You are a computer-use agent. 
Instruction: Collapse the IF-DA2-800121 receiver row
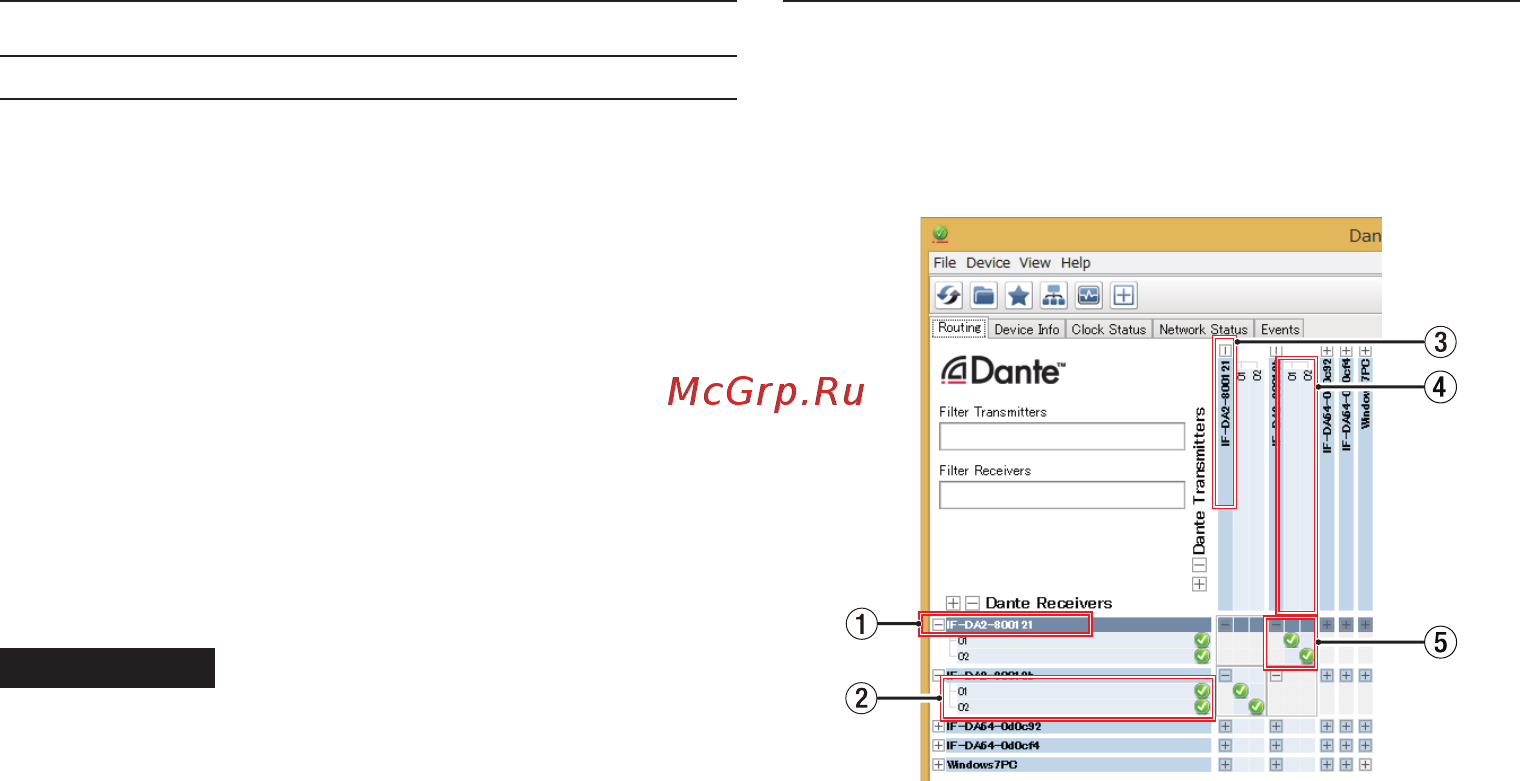click(938, 625)
